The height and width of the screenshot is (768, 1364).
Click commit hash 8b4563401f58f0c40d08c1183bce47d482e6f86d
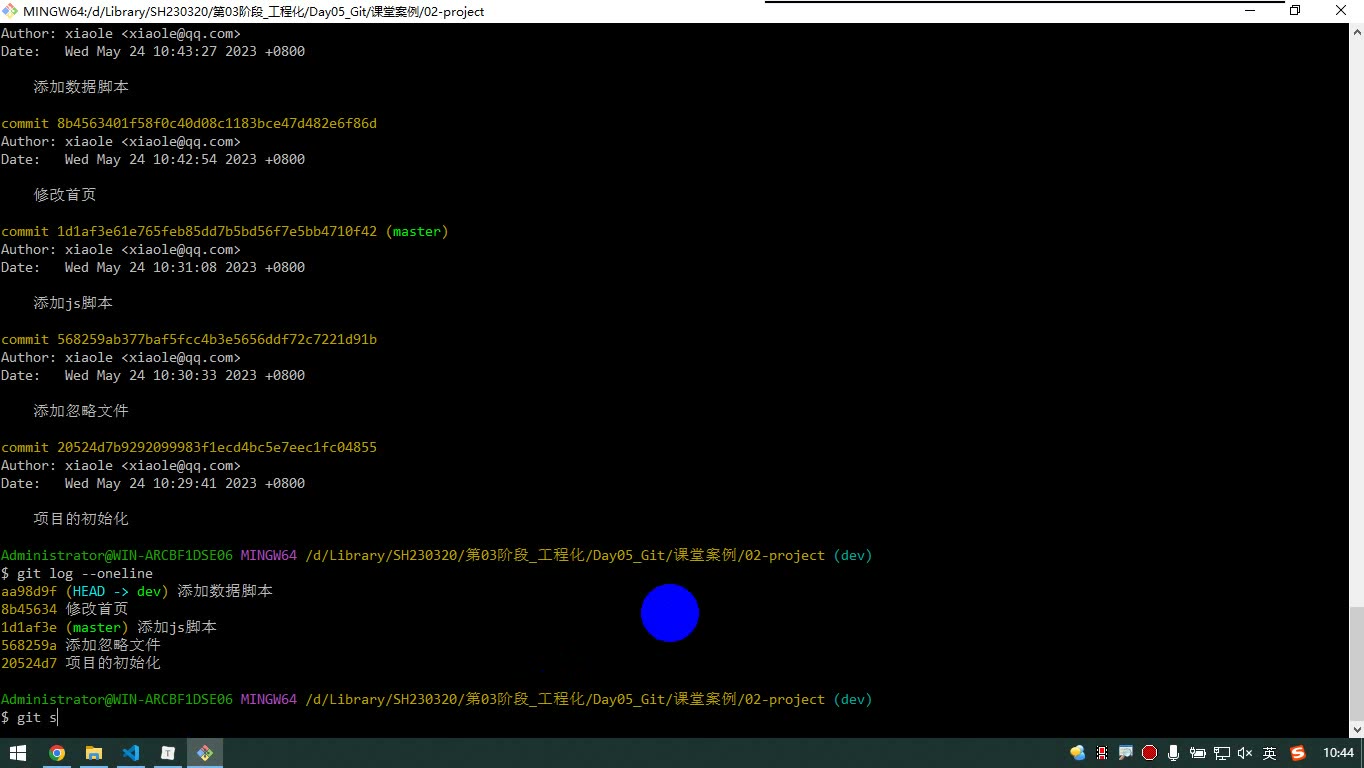(217, 123)
